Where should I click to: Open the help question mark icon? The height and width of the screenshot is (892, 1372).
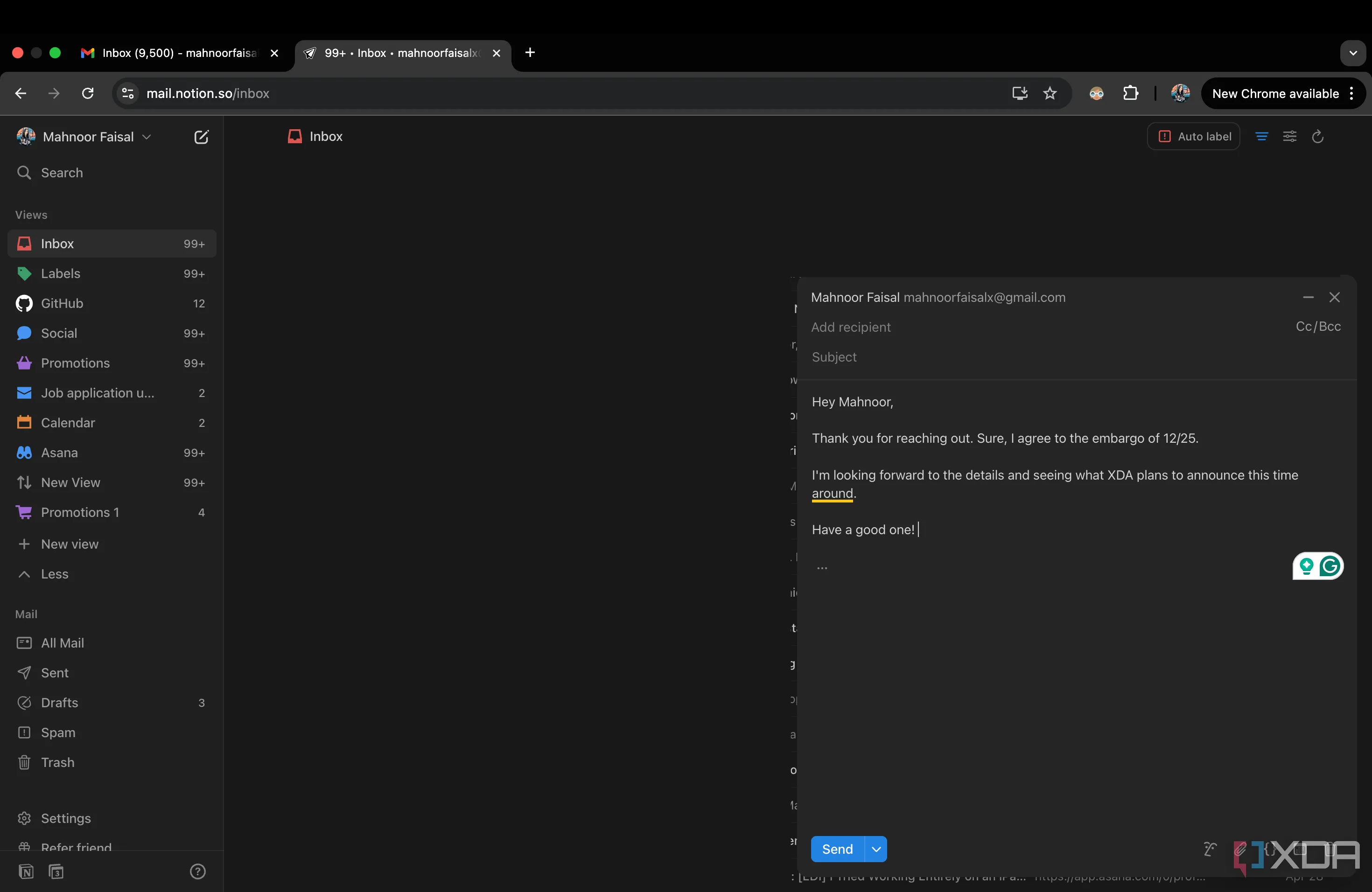point(198,872)
